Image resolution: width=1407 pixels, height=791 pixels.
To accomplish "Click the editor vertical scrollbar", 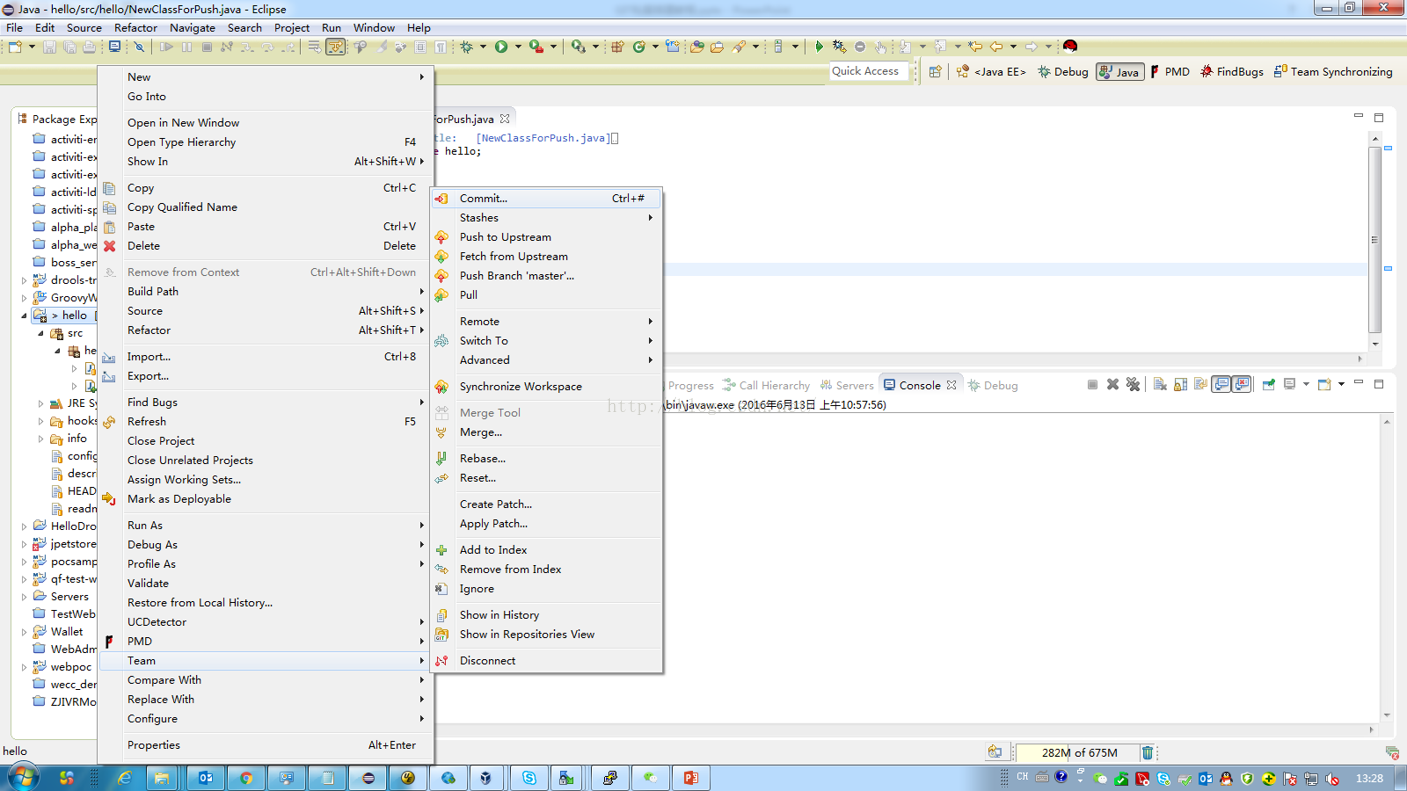I will [x=1375, y=239].
